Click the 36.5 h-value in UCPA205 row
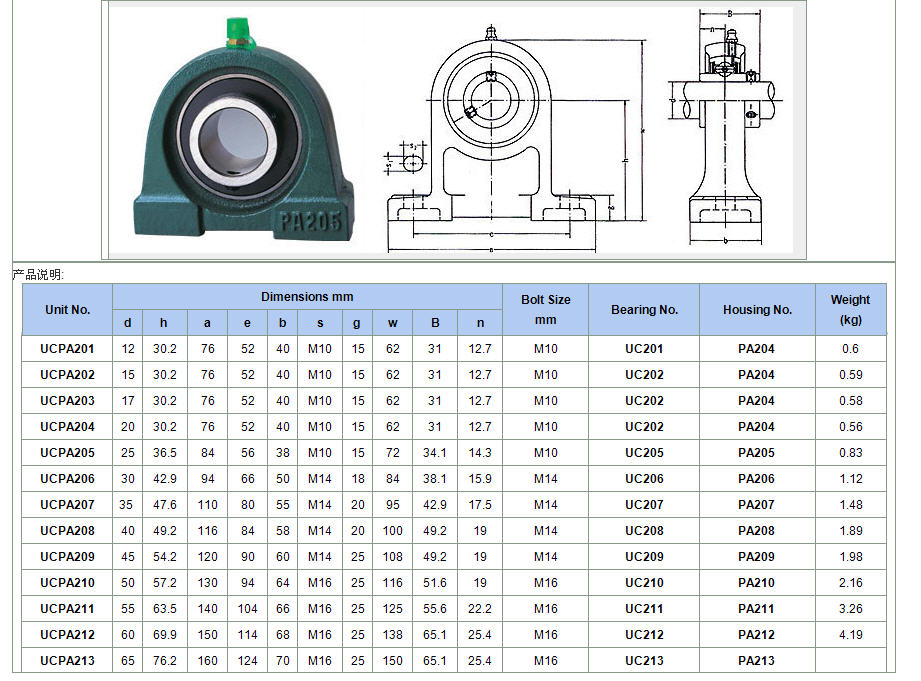This screenshot has width=921, height=681. click(165, 452)
